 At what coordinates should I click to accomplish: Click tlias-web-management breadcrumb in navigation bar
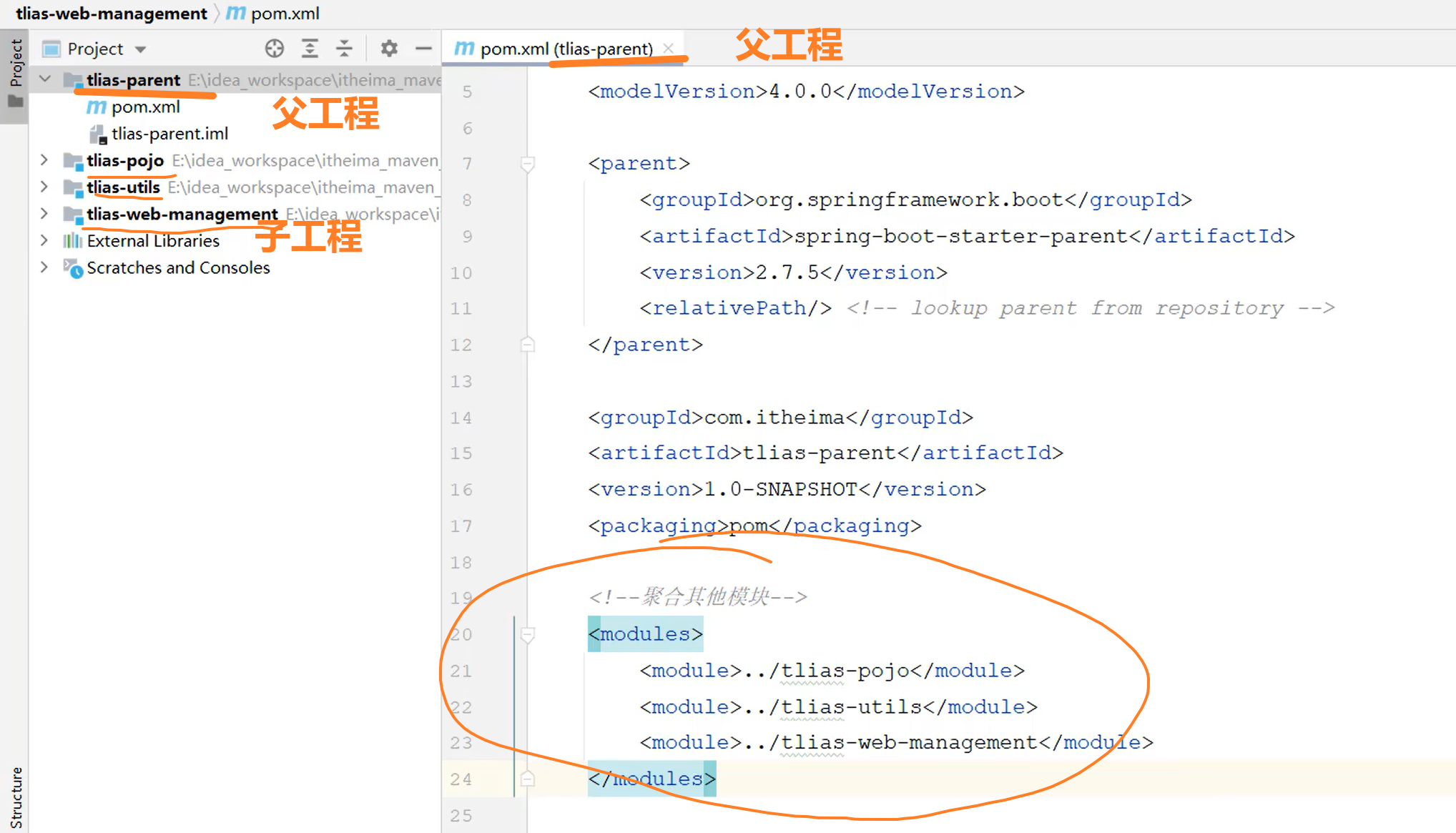tap(111, 14)
